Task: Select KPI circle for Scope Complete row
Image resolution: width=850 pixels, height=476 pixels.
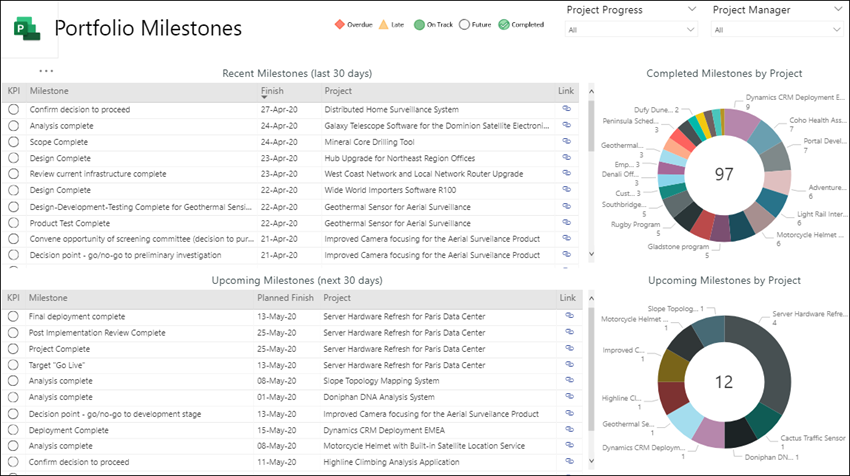Action: 14,142
